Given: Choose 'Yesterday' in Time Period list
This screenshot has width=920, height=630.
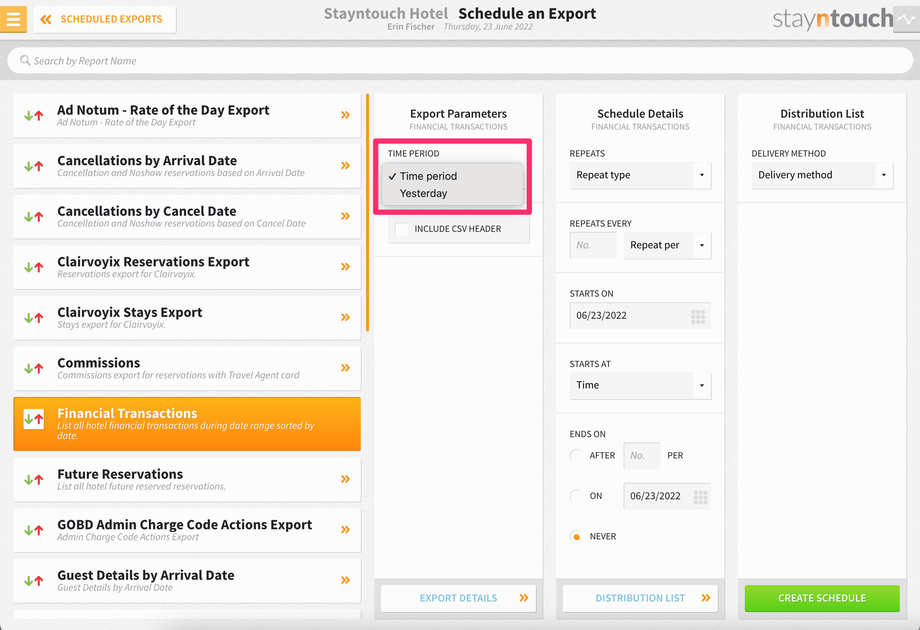Looking at the screenshot, I should point(452,193).
